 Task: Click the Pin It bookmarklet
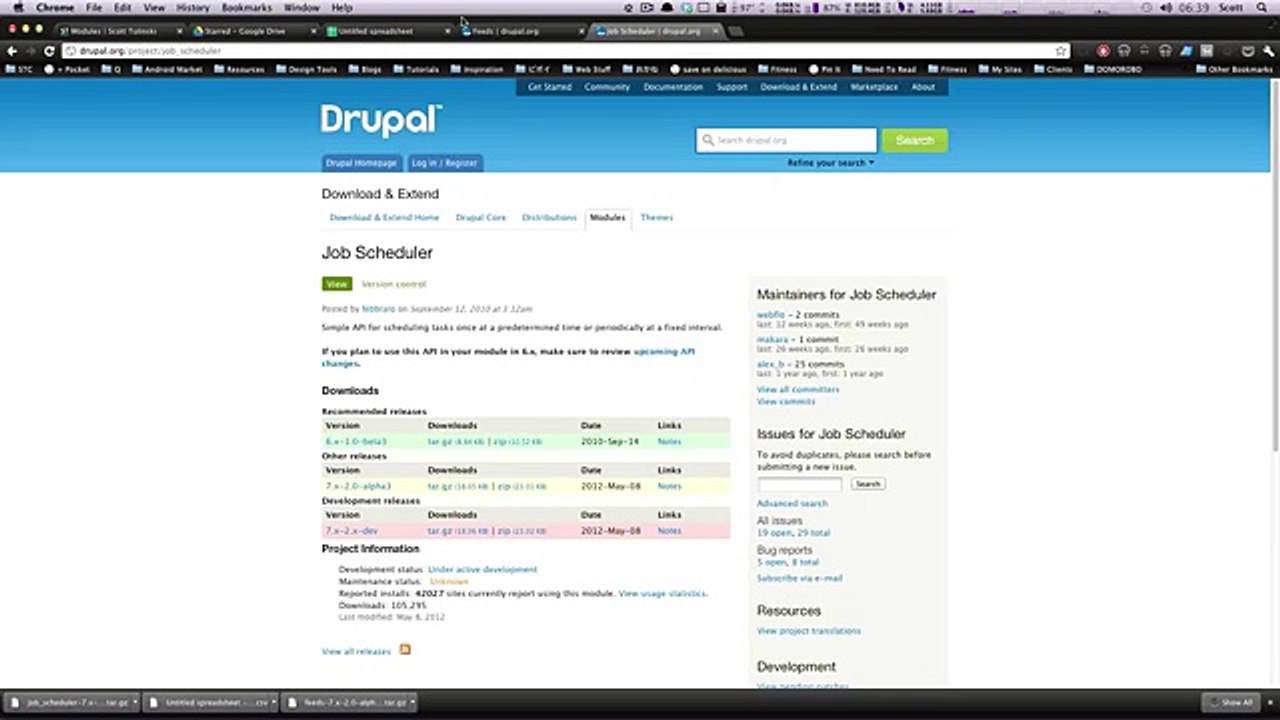[825, 70]
